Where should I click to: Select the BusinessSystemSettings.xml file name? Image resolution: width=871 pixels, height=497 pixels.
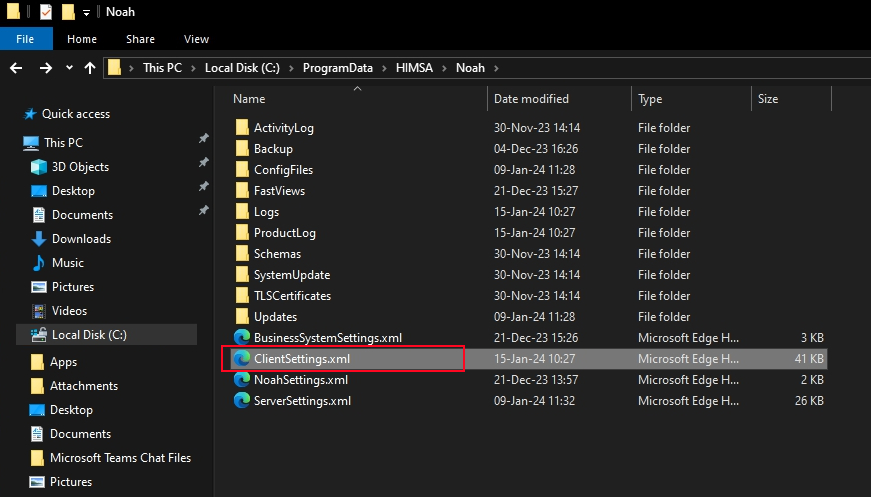click(x=328, y=338)
